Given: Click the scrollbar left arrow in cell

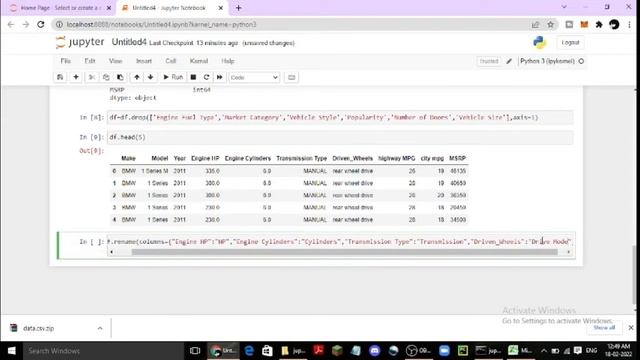Looking at the screenshot, I should pos(111,252).
